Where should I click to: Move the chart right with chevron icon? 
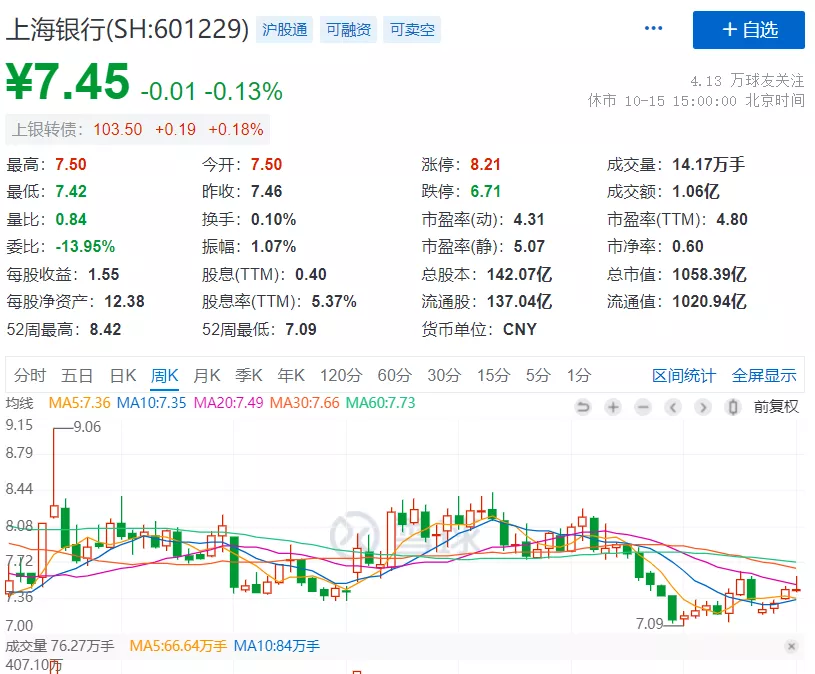(x=703, y=407)
